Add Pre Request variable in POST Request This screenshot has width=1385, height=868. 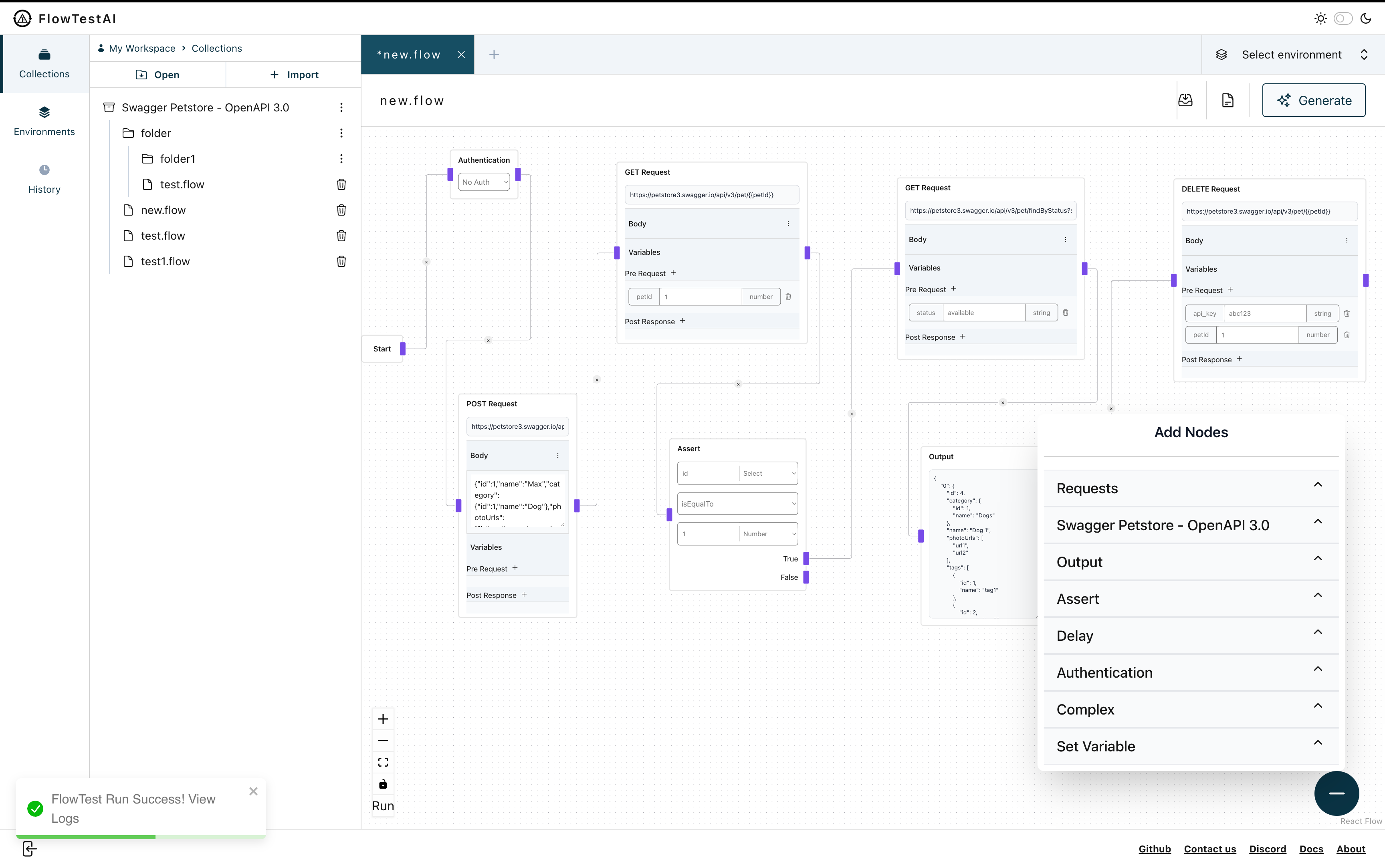[515, 568]
